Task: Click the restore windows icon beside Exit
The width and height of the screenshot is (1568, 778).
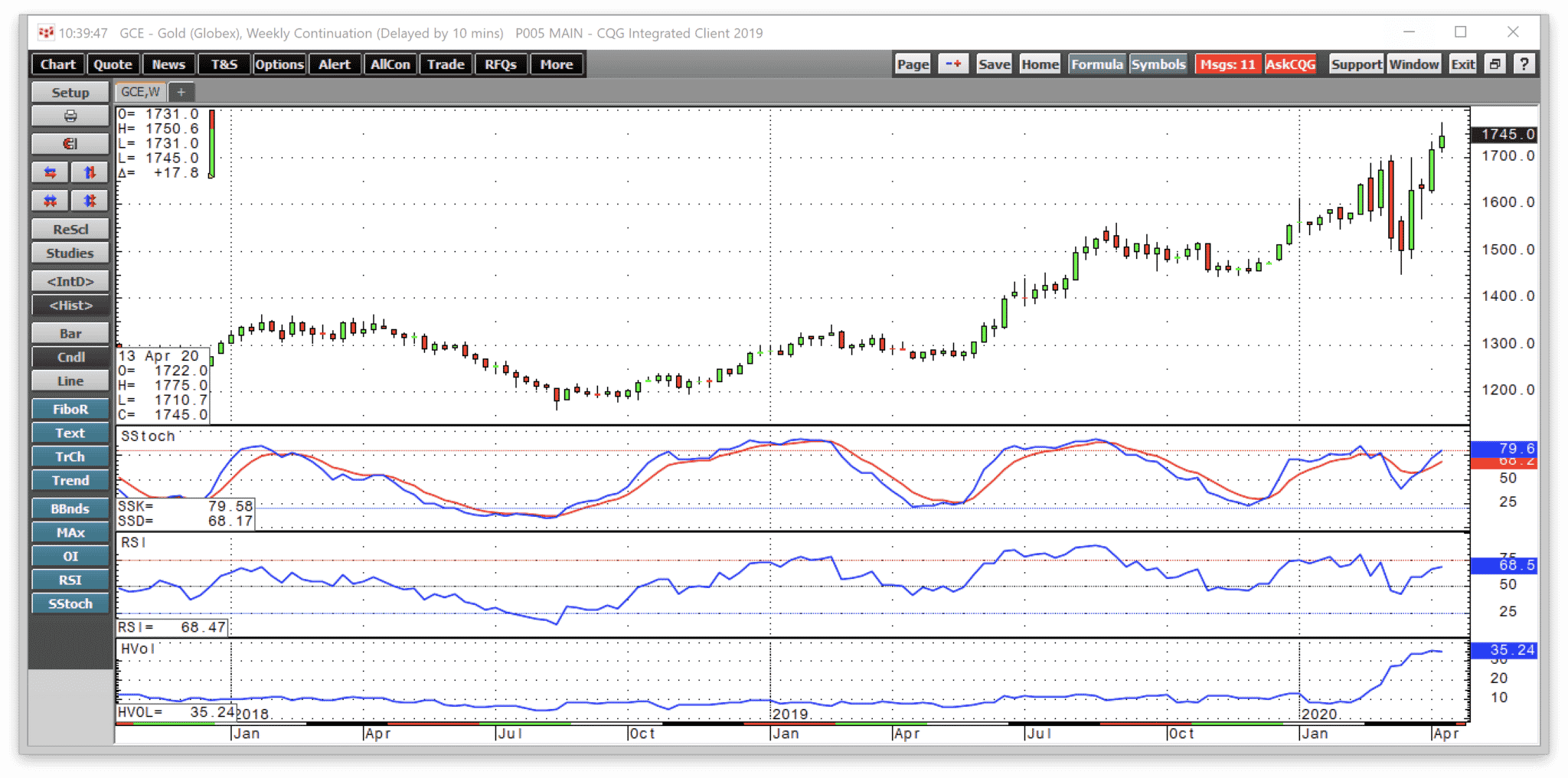Action: click(1494, 64)
